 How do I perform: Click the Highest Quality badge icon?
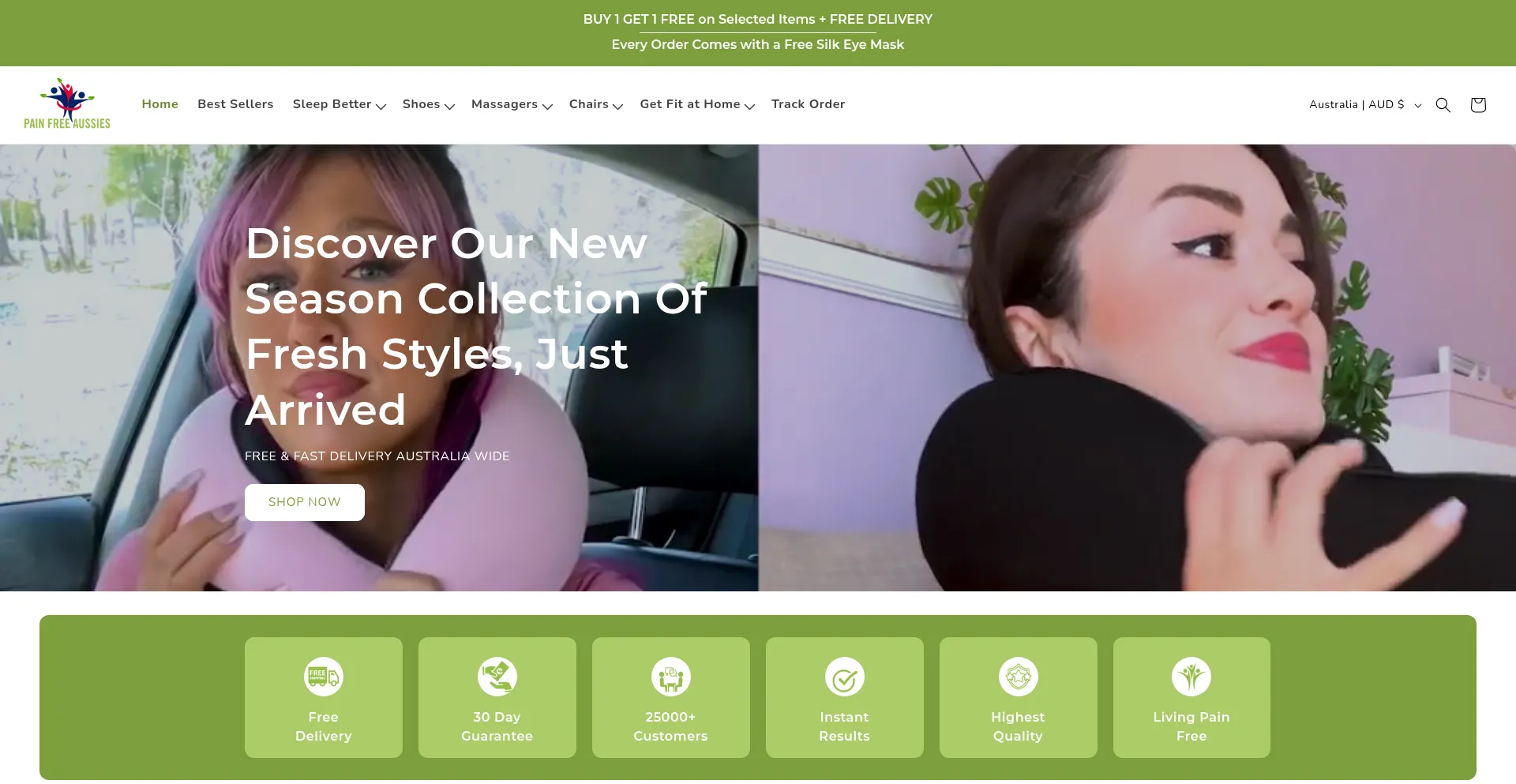pyautogui.click(x=1018, y=677)
